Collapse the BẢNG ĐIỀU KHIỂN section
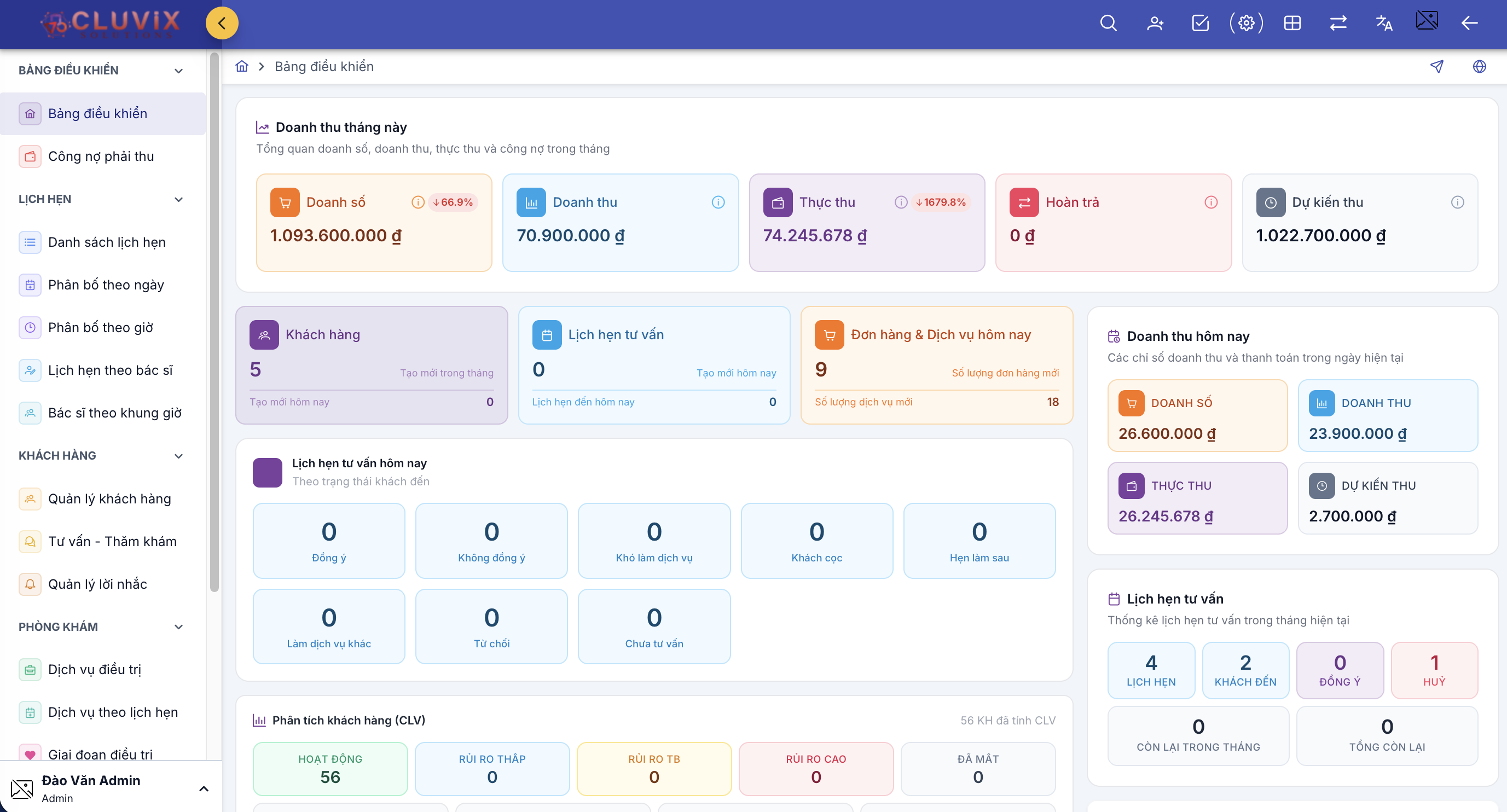Image resolution: width=1507 pixels, height=812 pixels. [178, 71]
